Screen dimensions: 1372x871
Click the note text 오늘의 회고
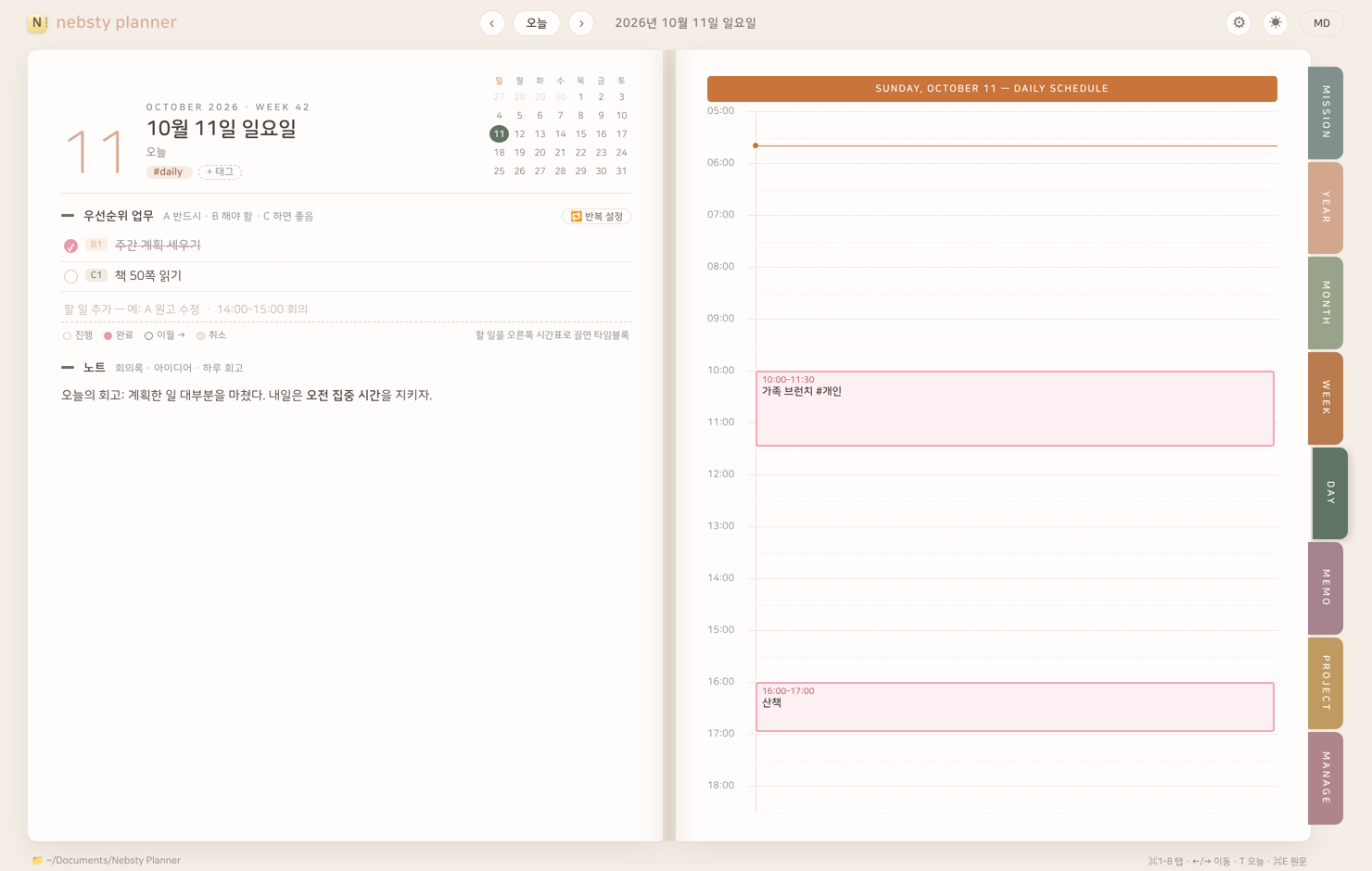coord(247,396)
